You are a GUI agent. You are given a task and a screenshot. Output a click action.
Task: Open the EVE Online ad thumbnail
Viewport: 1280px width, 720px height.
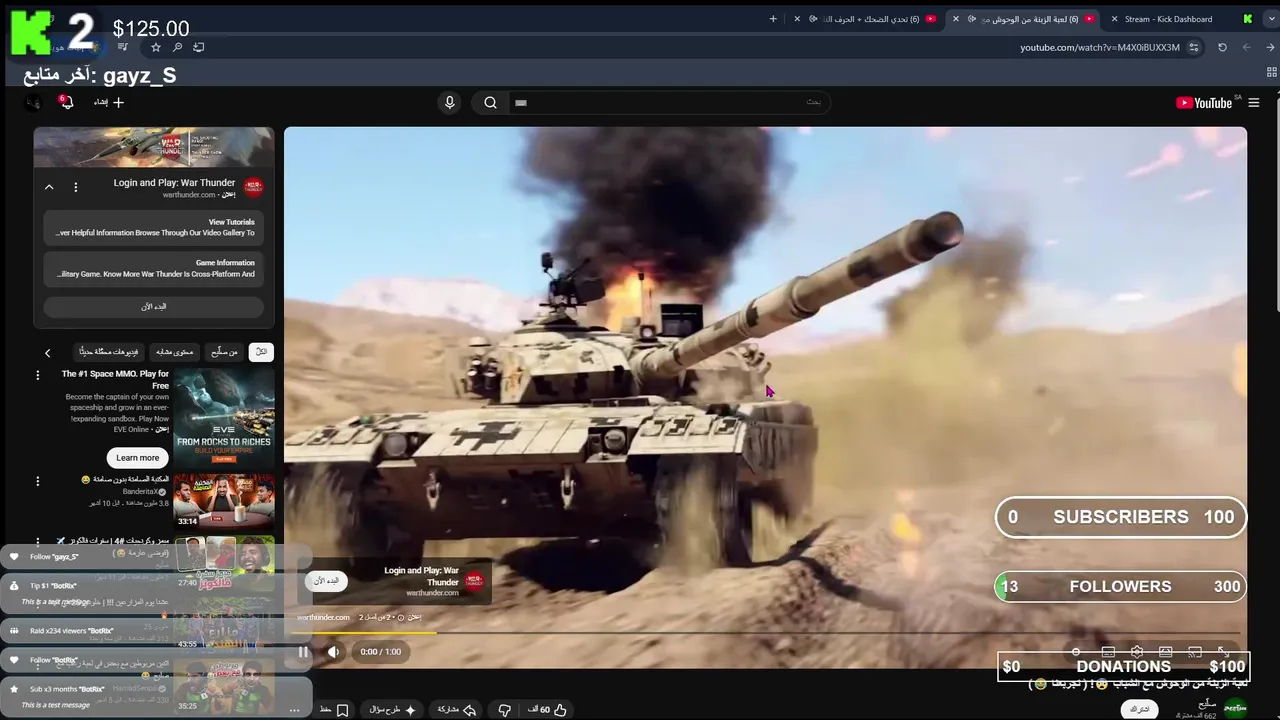224,418
